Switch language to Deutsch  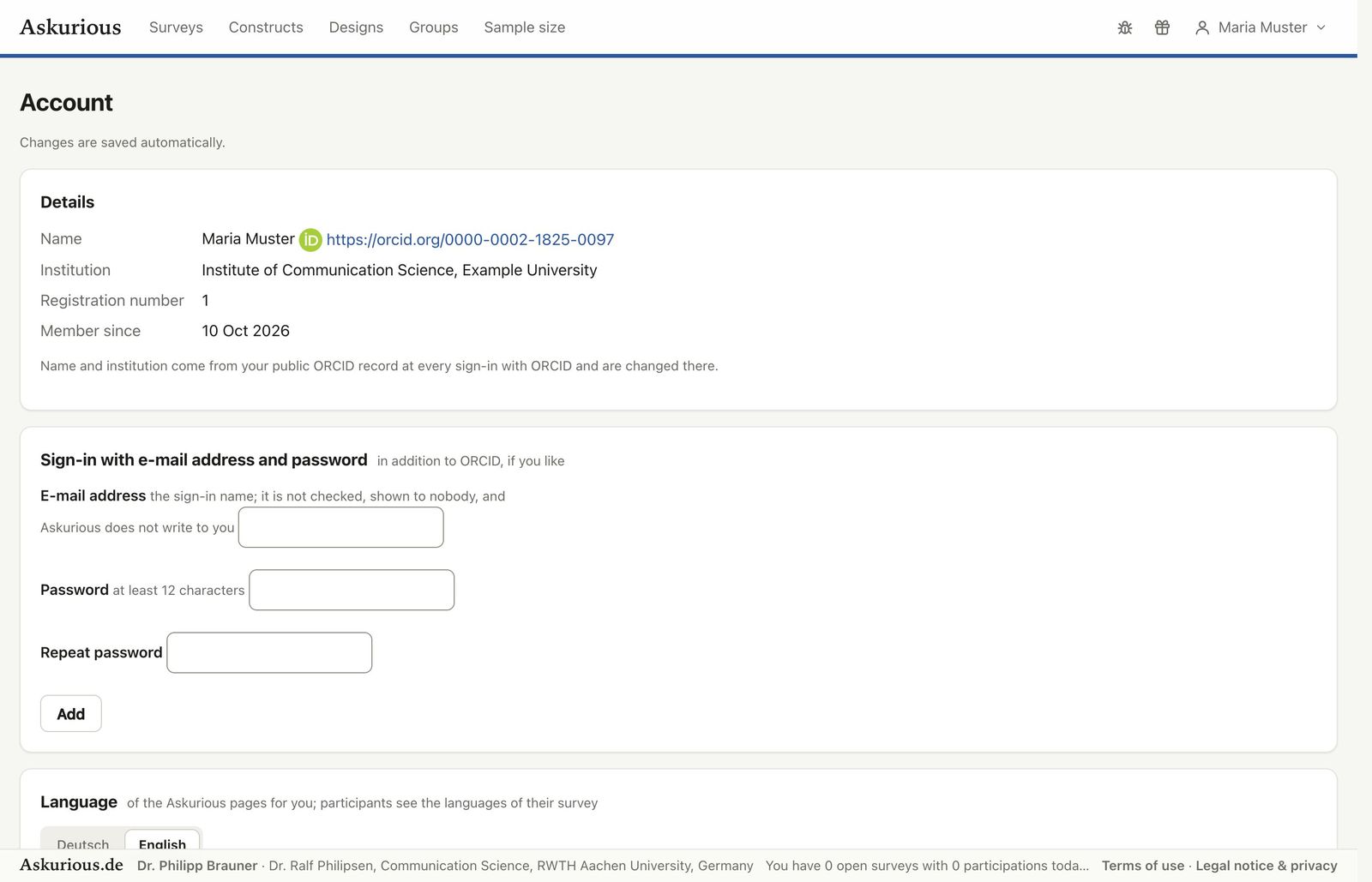pos(83,843)
